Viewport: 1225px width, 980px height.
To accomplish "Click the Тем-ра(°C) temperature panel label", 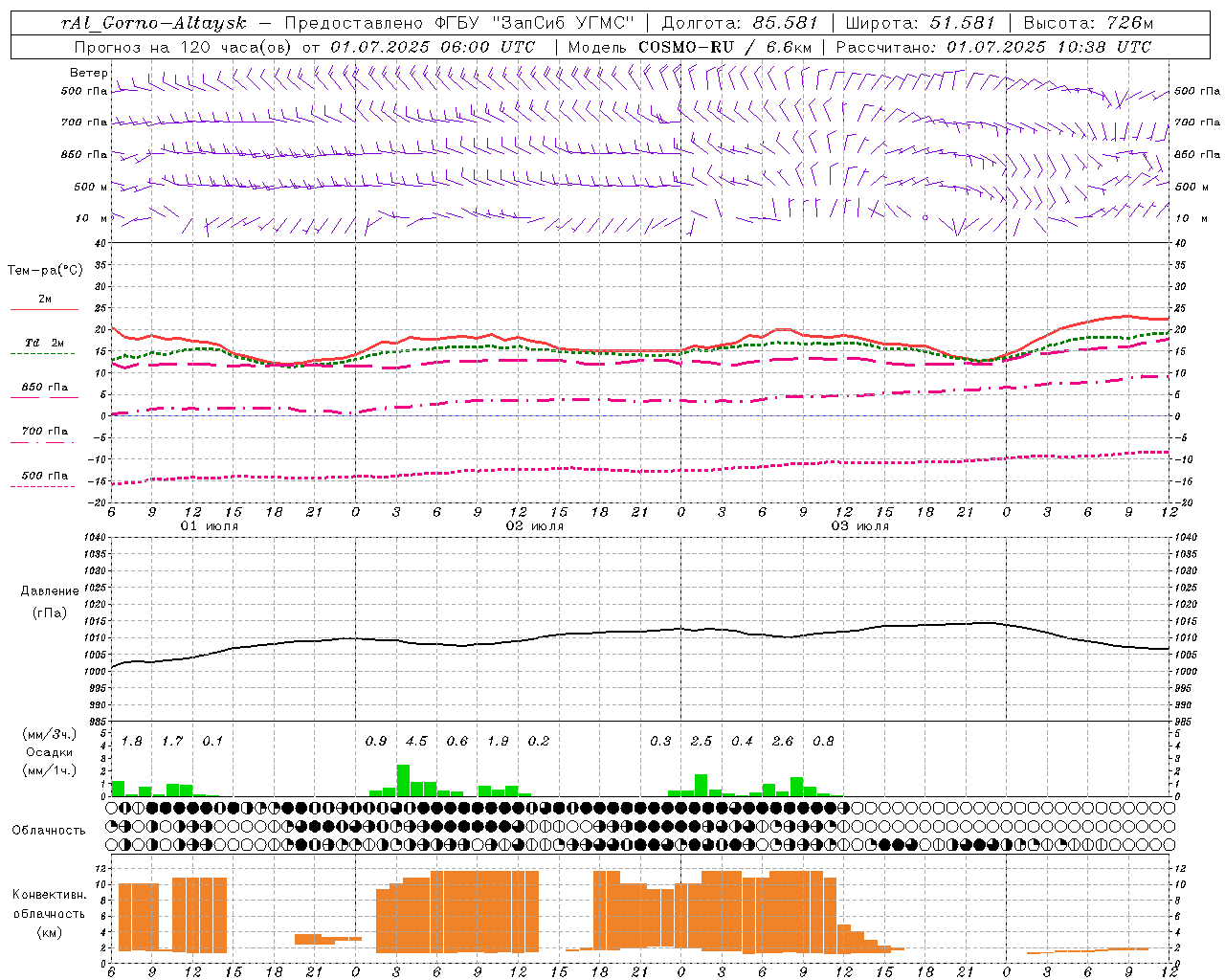I will click(x=45, y=271).
